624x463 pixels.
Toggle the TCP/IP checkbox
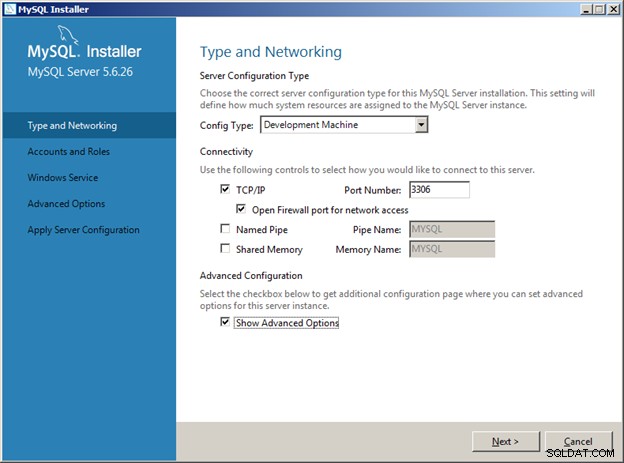[x=225, y=189]
